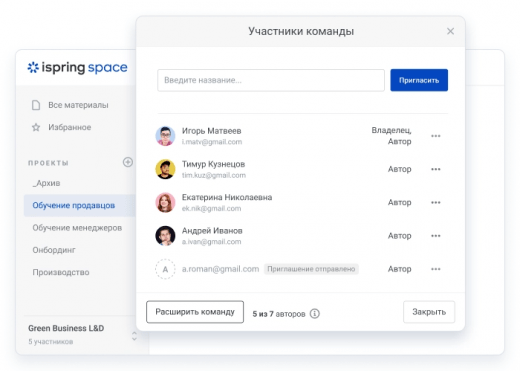Viewport: 520px width, 371px height.
Task: Add a new project with plus icon
Action: pos(128,162)
